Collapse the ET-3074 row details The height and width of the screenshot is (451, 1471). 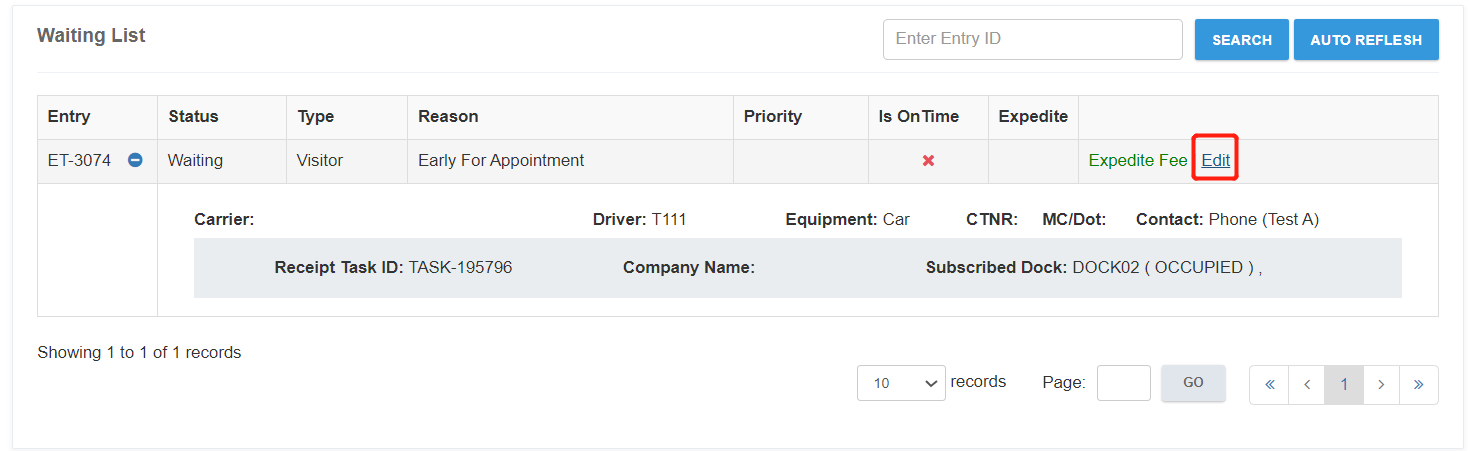coord(135,160)
